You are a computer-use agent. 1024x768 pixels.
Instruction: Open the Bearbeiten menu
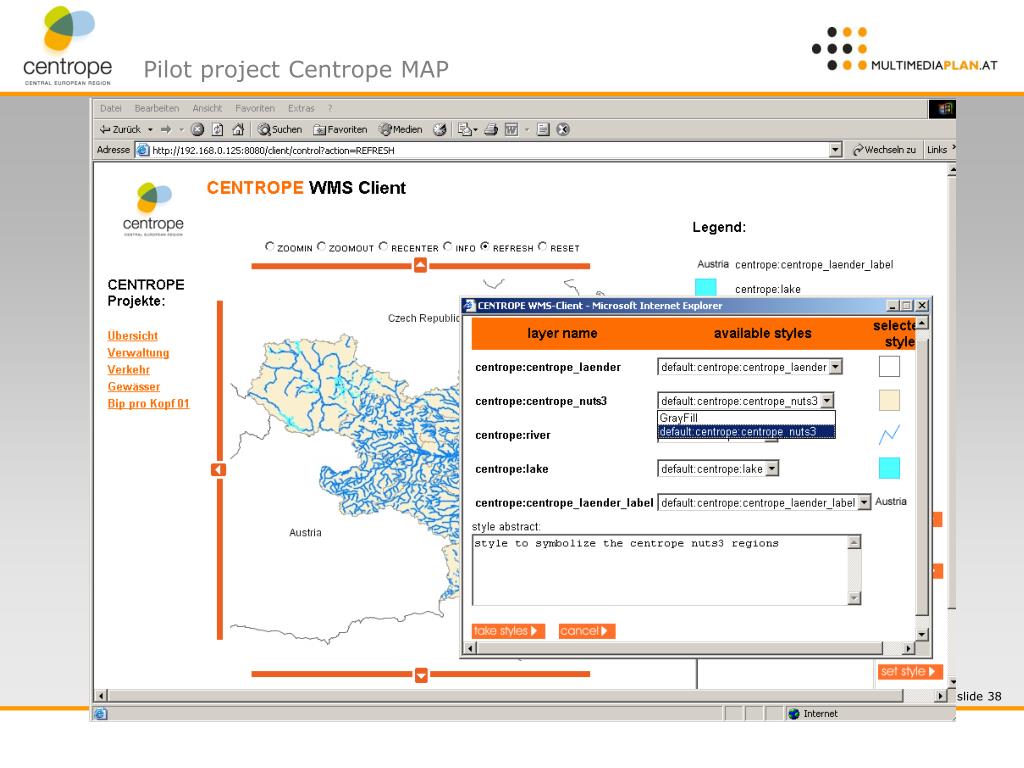157,108
